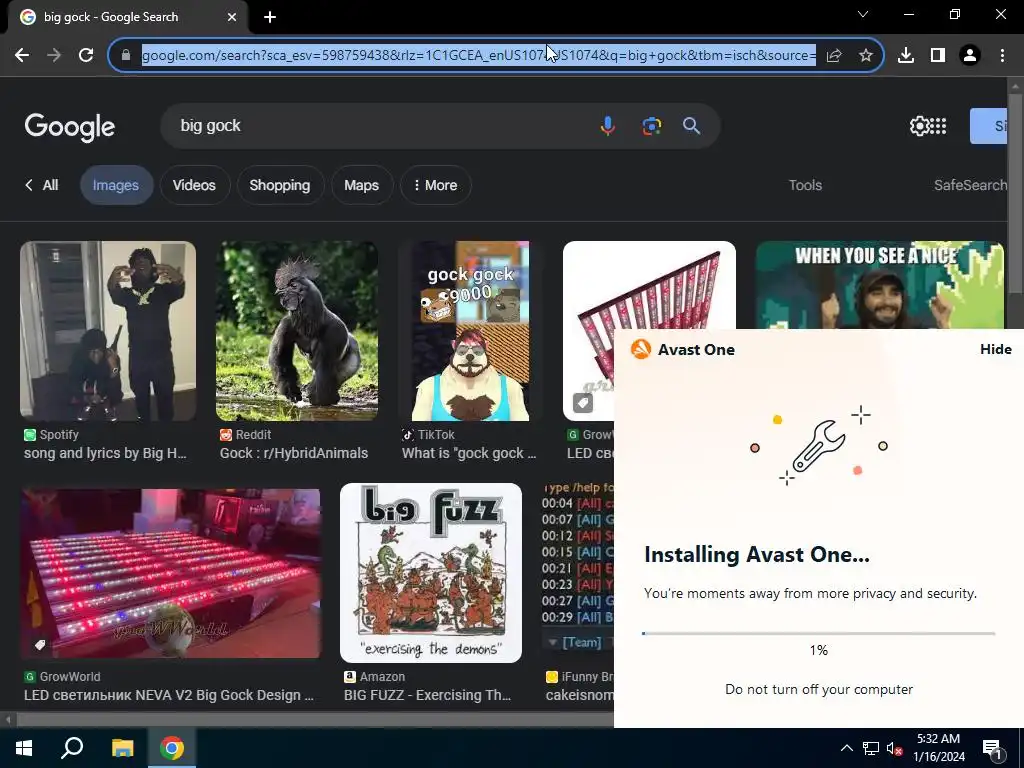Open the search Tools options

[x=805, y=185]
